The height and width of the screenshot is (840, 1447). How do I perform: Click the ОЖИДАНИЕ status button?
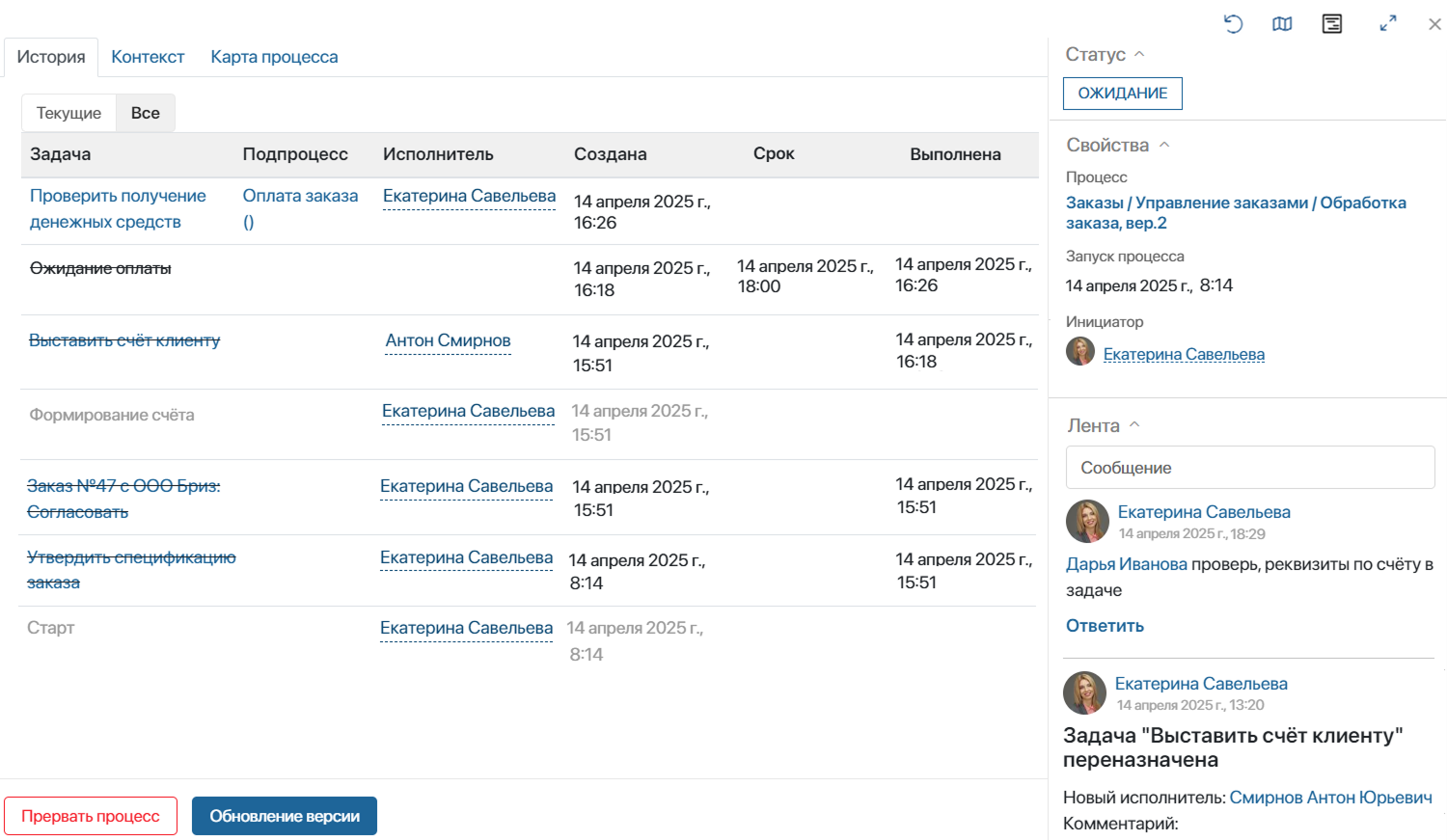tap(1123, 94)
